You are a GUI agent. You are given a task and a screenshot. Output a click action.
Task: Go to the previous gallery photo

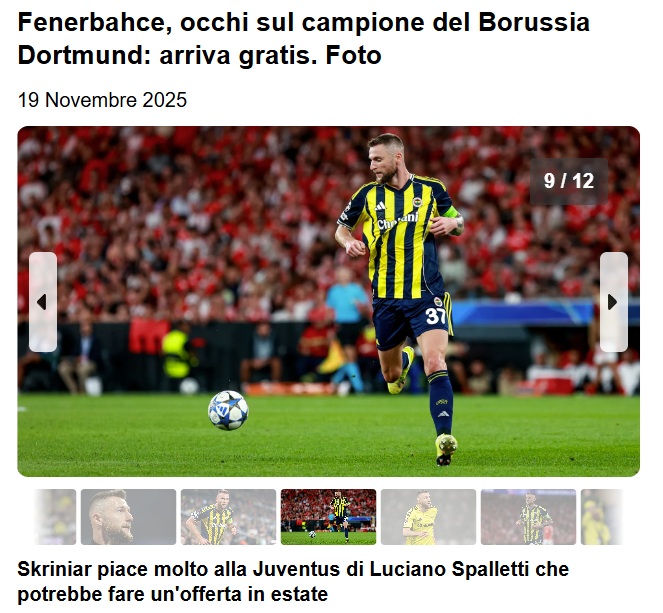(x=43, y=302)
